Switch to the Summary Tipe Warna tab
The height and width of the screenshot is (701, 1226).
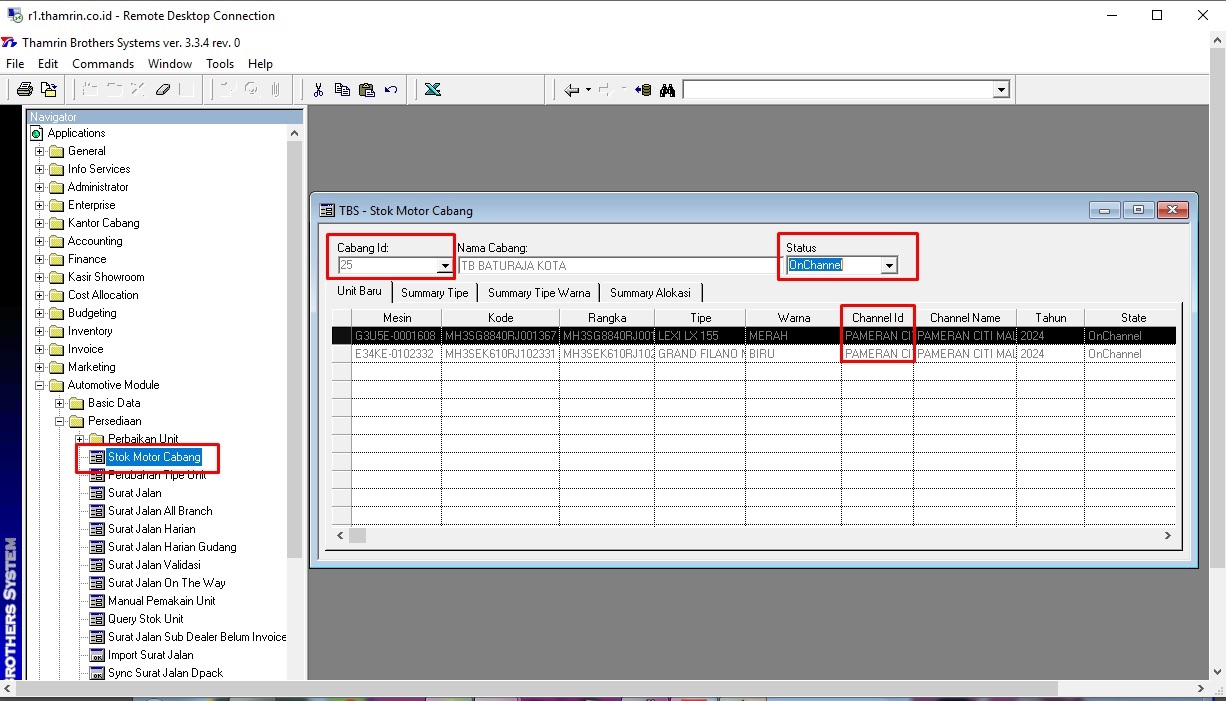[x=538, y=293]
